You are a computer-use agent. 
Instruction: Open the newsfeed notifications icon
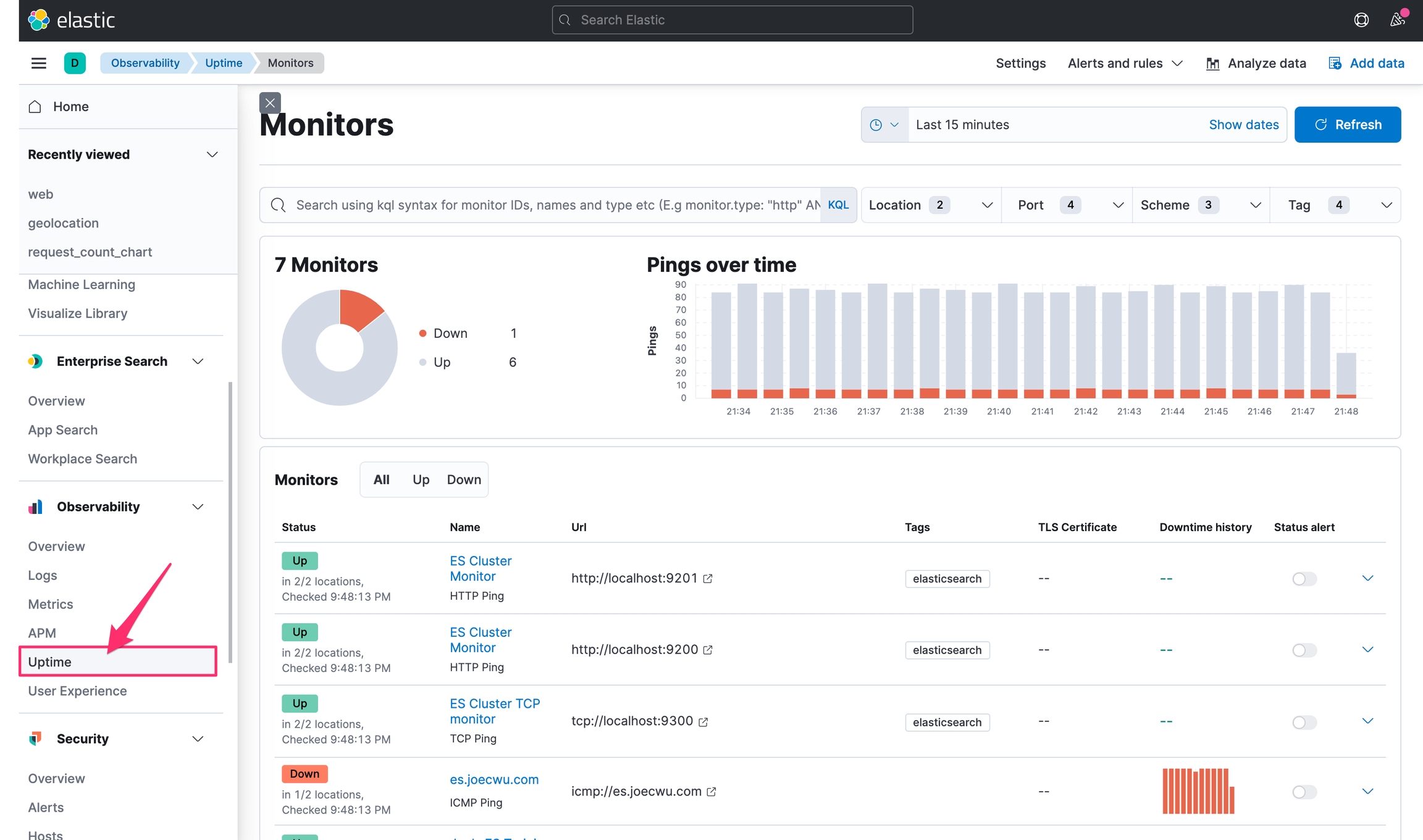coord(1397,20)
